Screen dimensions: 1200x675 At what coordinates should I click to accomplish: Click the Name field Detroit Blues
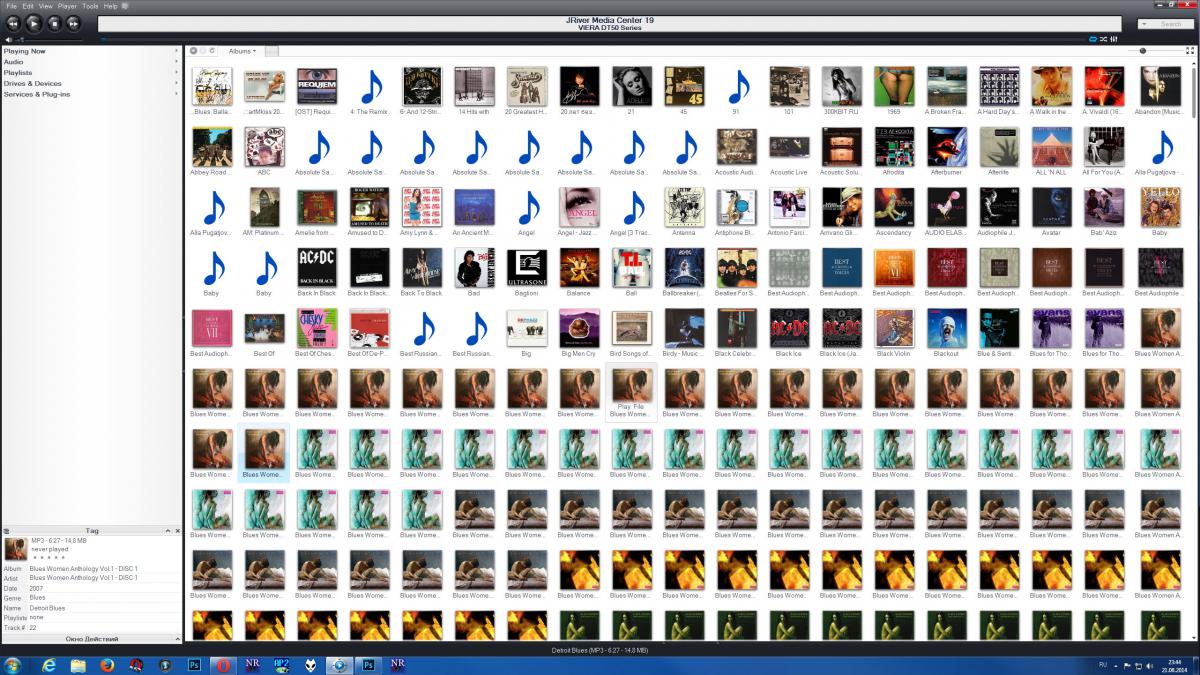pos(48,608)
